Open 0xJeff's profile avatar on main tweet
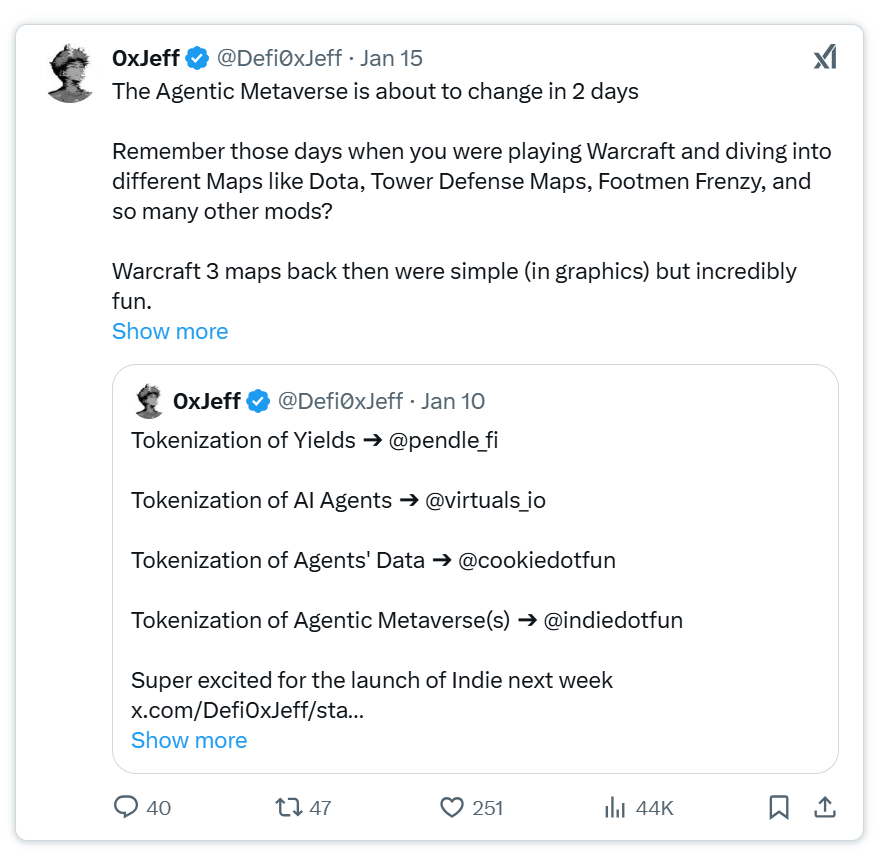This screenshot has height=863, width=881. click(x=71, y=72)
